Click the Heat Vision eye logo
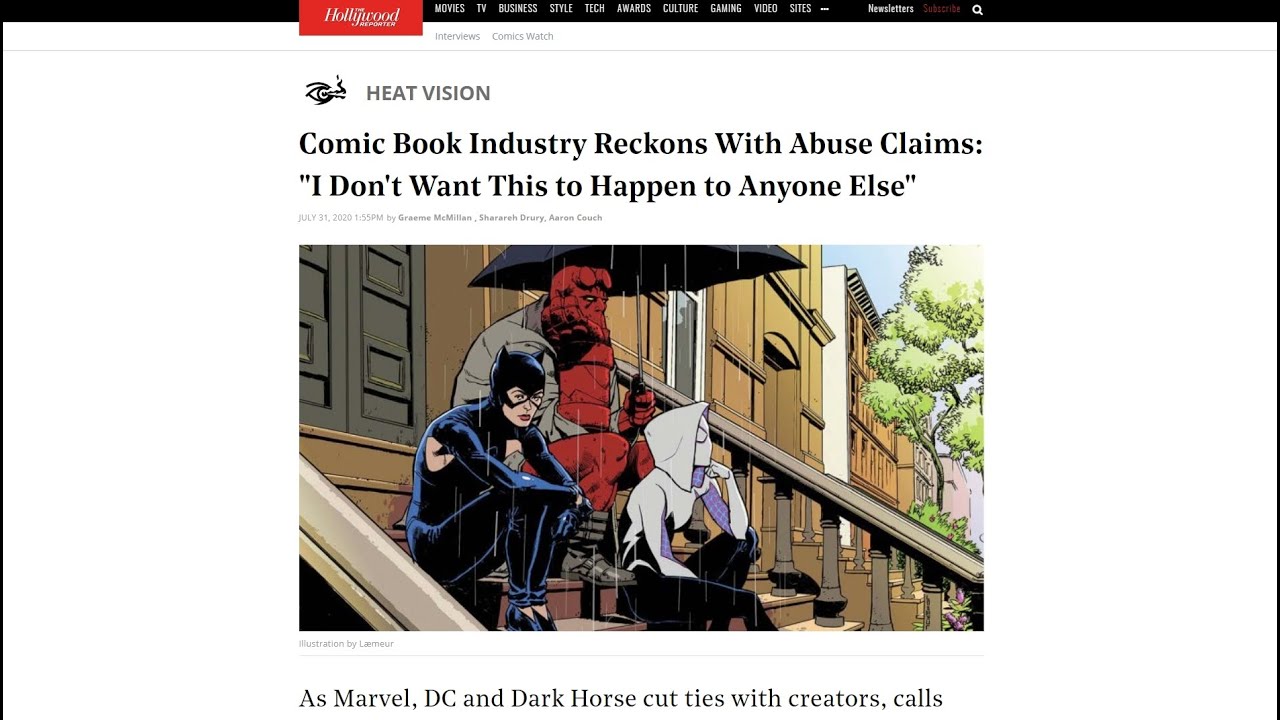Screen dimensions: 1280x720 [326, 91]
